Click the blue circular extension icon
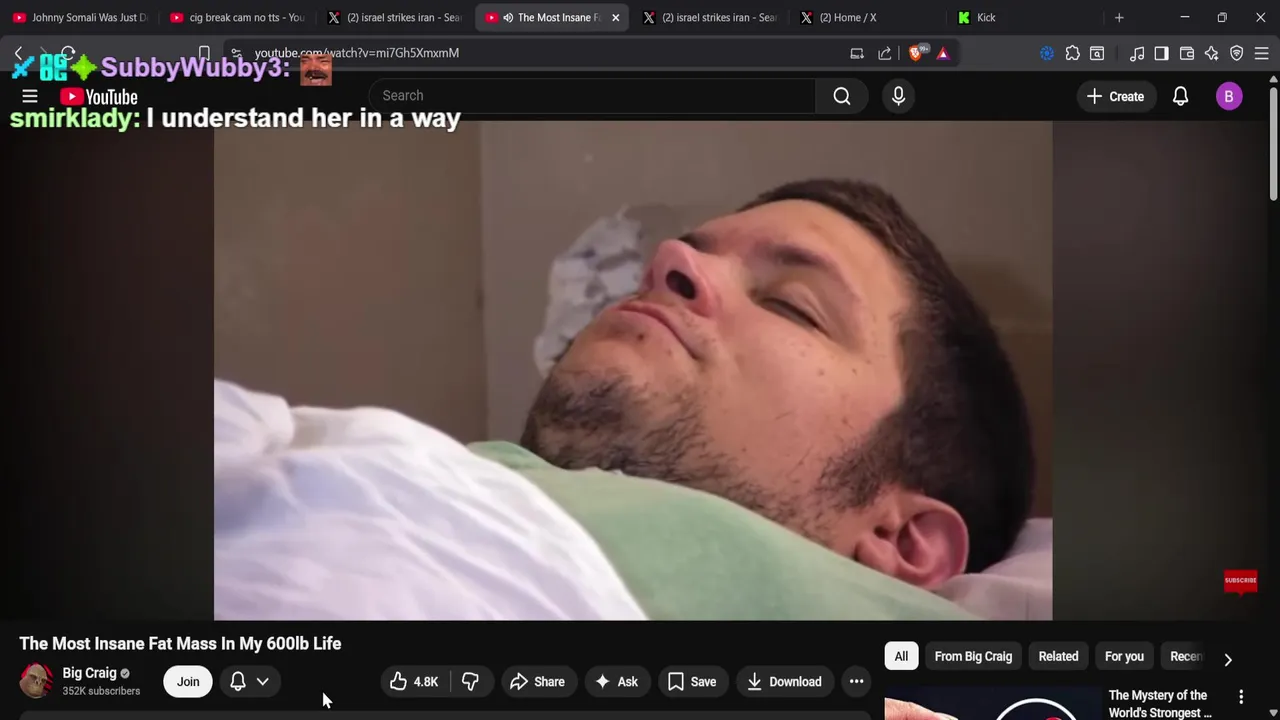This screenshot has width=1280, height=720. click(x=1047, y=53)
